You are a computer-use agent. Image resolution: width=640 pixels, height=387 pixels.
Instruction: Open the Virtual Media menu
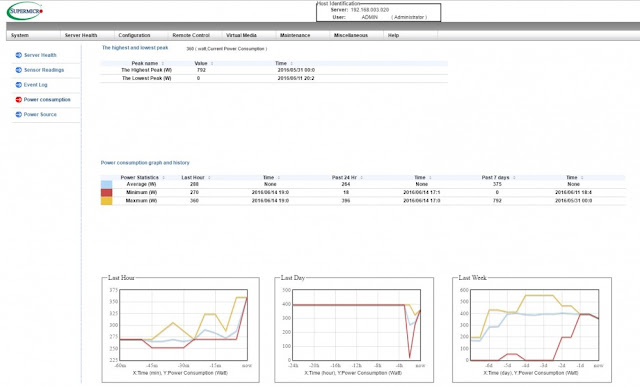pyautogui.click(x=241, y=36)
